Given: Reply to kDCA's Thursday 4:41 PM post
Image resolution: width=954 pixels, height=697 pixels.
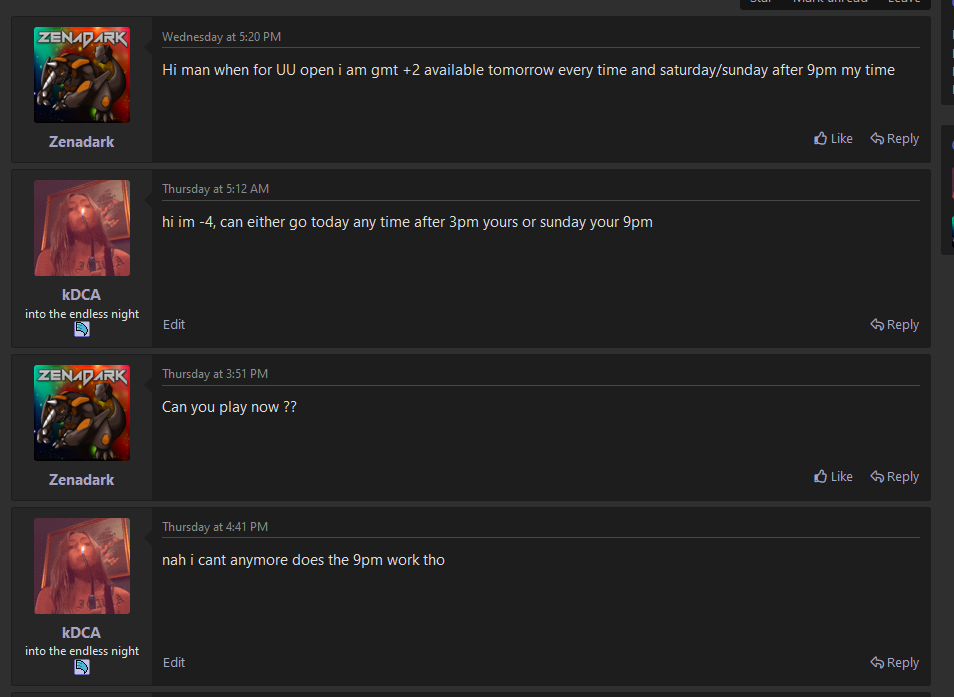Looking at the screenshot, I should (894, 663).
